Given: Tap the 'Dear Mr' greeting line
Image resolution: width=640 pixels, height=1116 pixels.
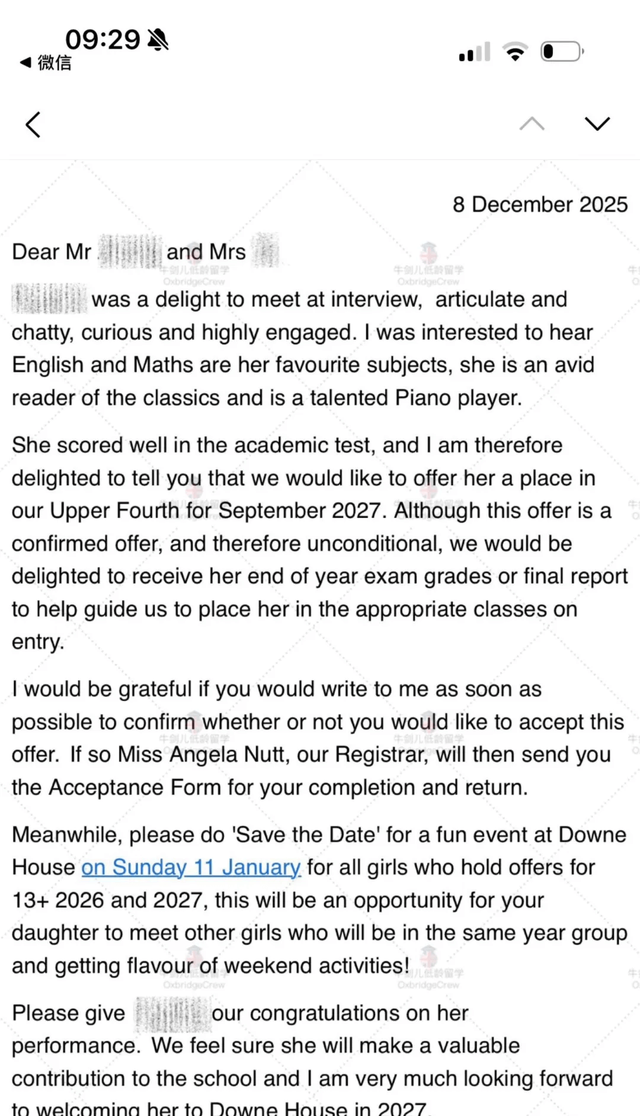Looking at the screenshot, I should [52, 252].
